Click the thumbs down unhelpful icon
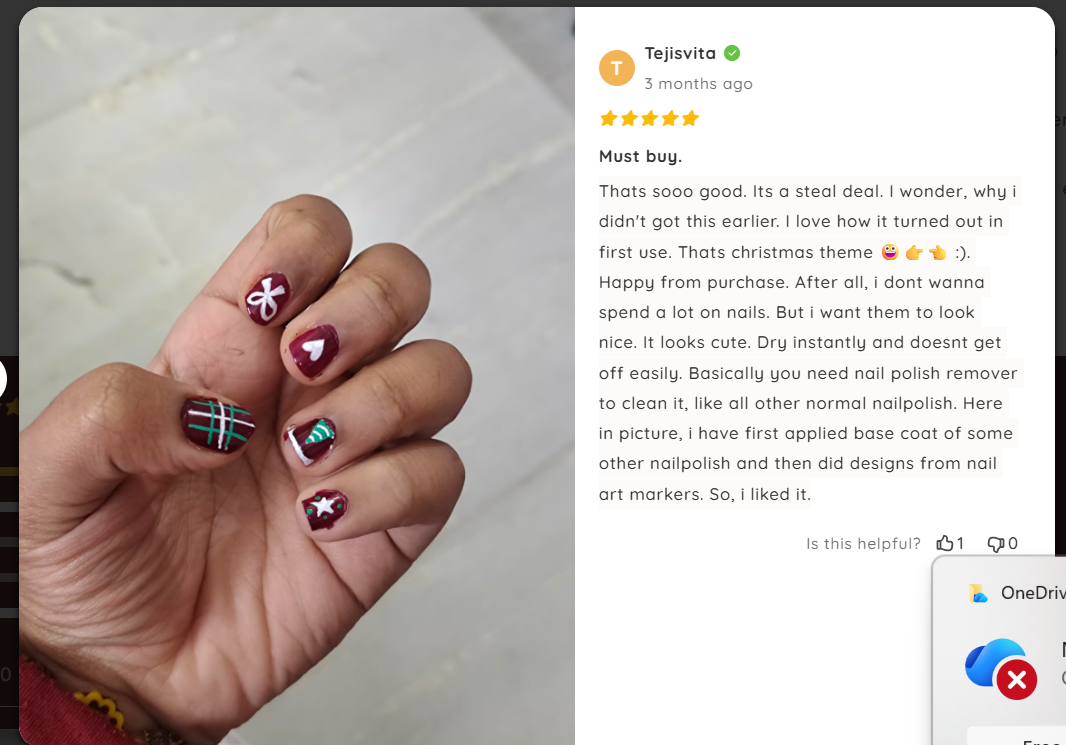Screen dimensions: 1066x745 pyautogui.click(x=995, y=544)
